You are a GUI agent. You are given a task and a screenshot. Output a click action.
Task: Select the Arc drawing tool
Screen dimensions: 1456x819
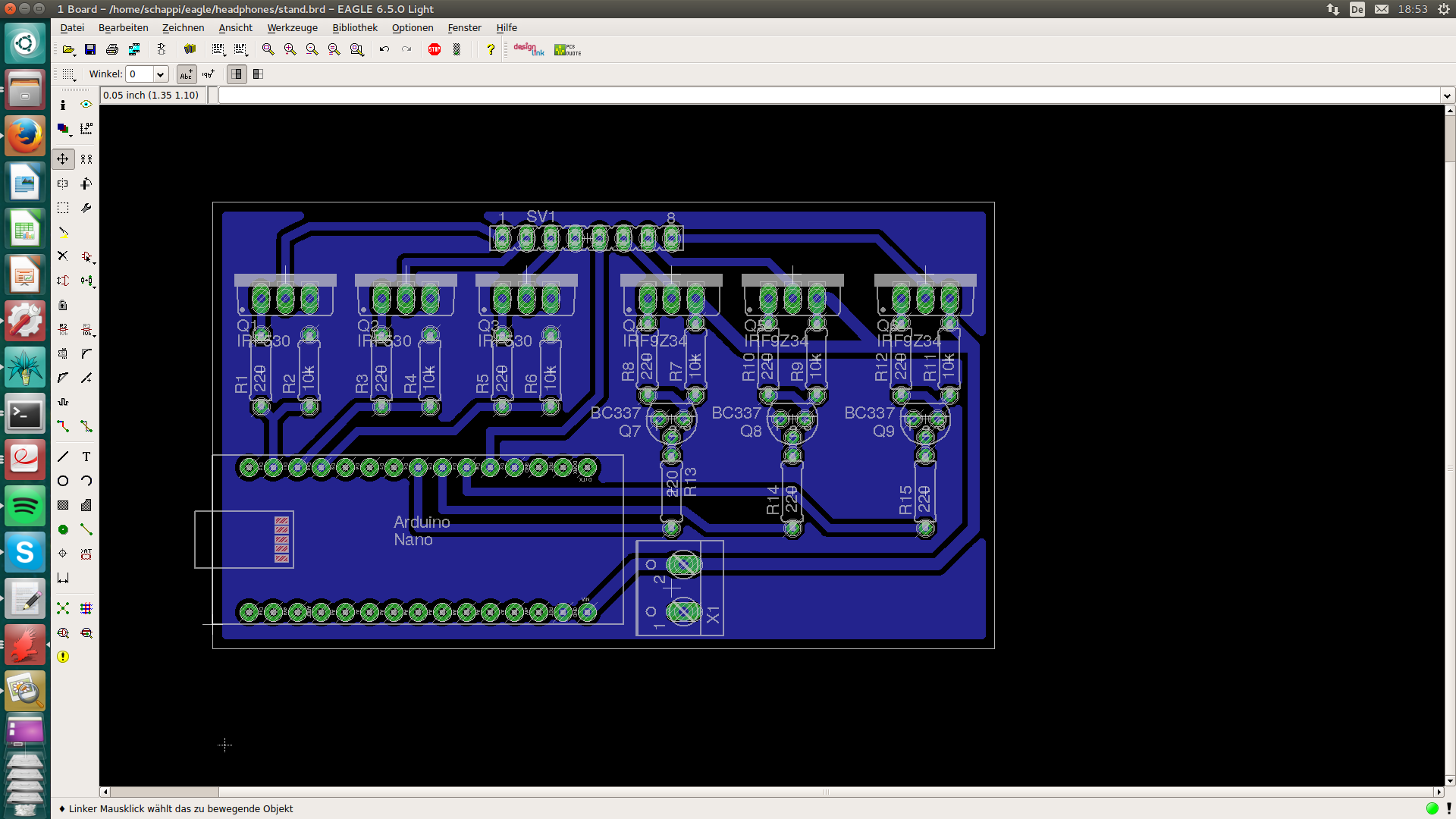tap(86, 481)
